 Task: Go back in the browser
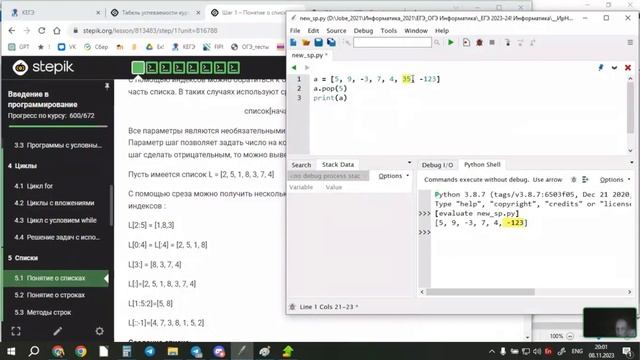point(12,31)
